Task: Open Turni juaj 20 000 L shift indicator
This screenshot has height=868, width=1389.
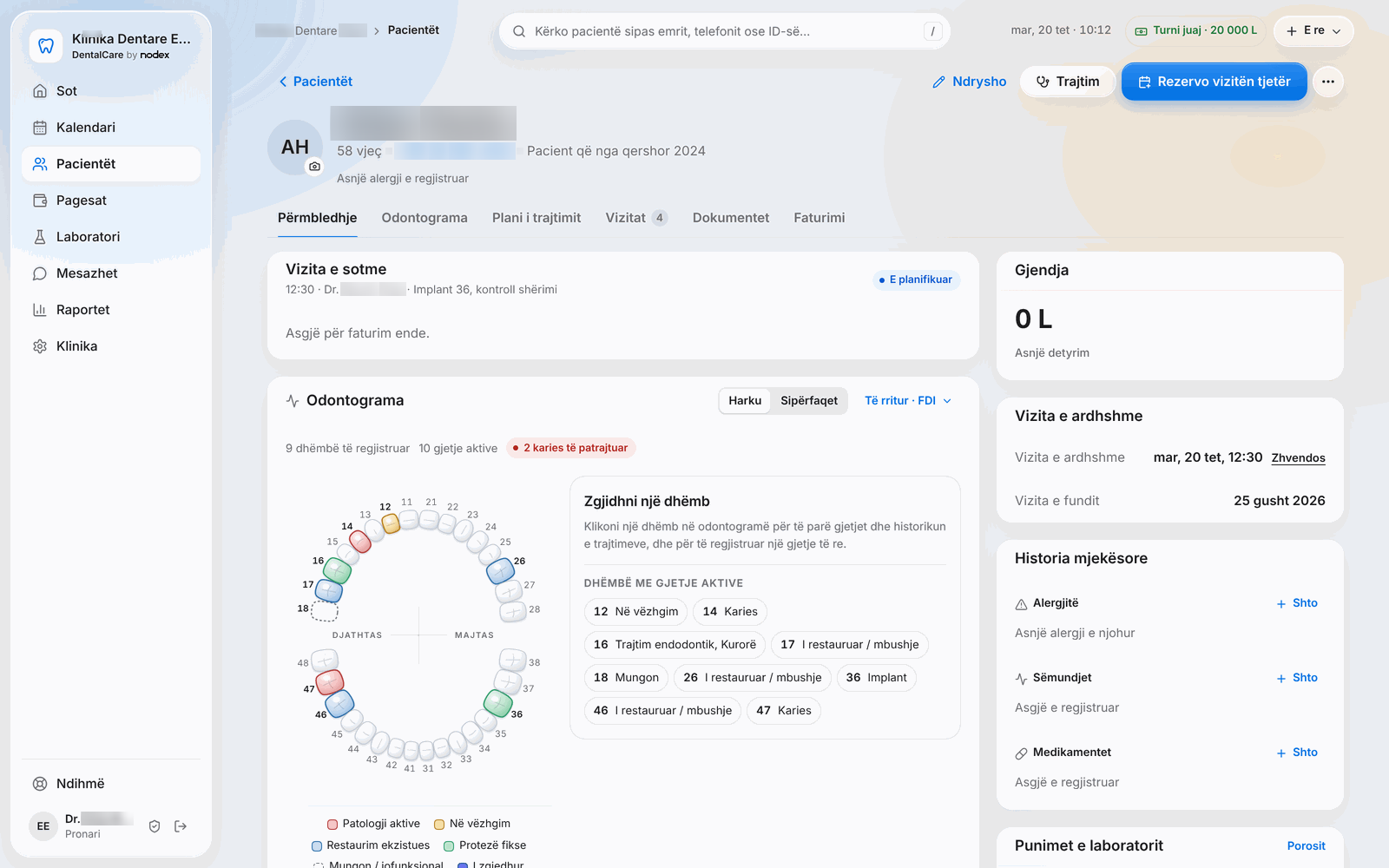Action: pos(1196,30)
